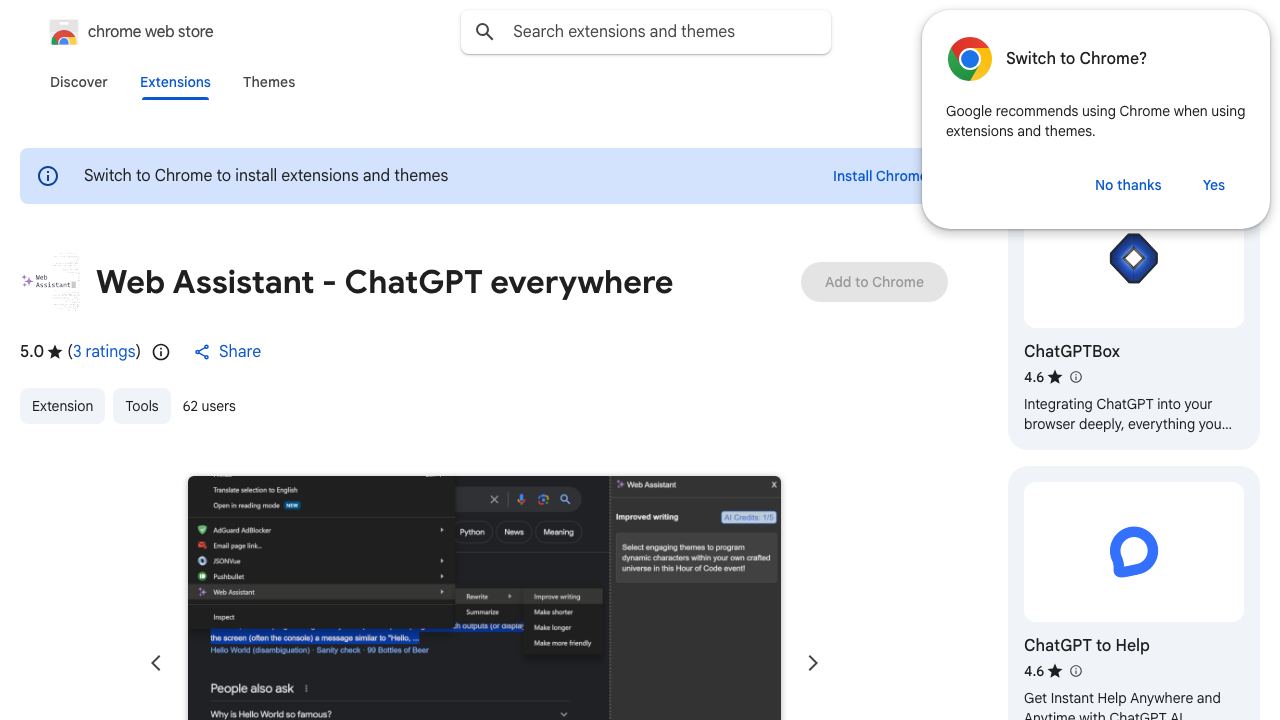Screen dimensions: 1280x720
Task: Click the Chrome Web Store logo
Action: tap(64, 33)
